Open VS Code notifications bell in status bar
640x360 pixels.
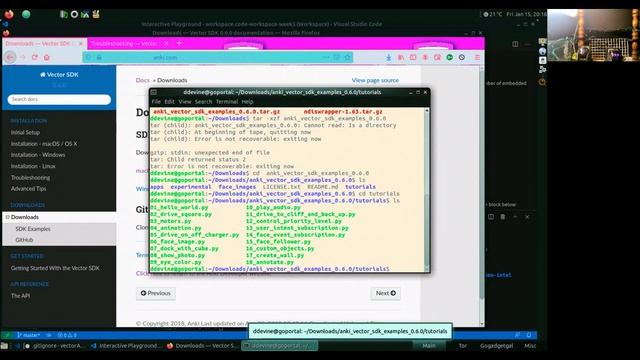pos(529,335)
